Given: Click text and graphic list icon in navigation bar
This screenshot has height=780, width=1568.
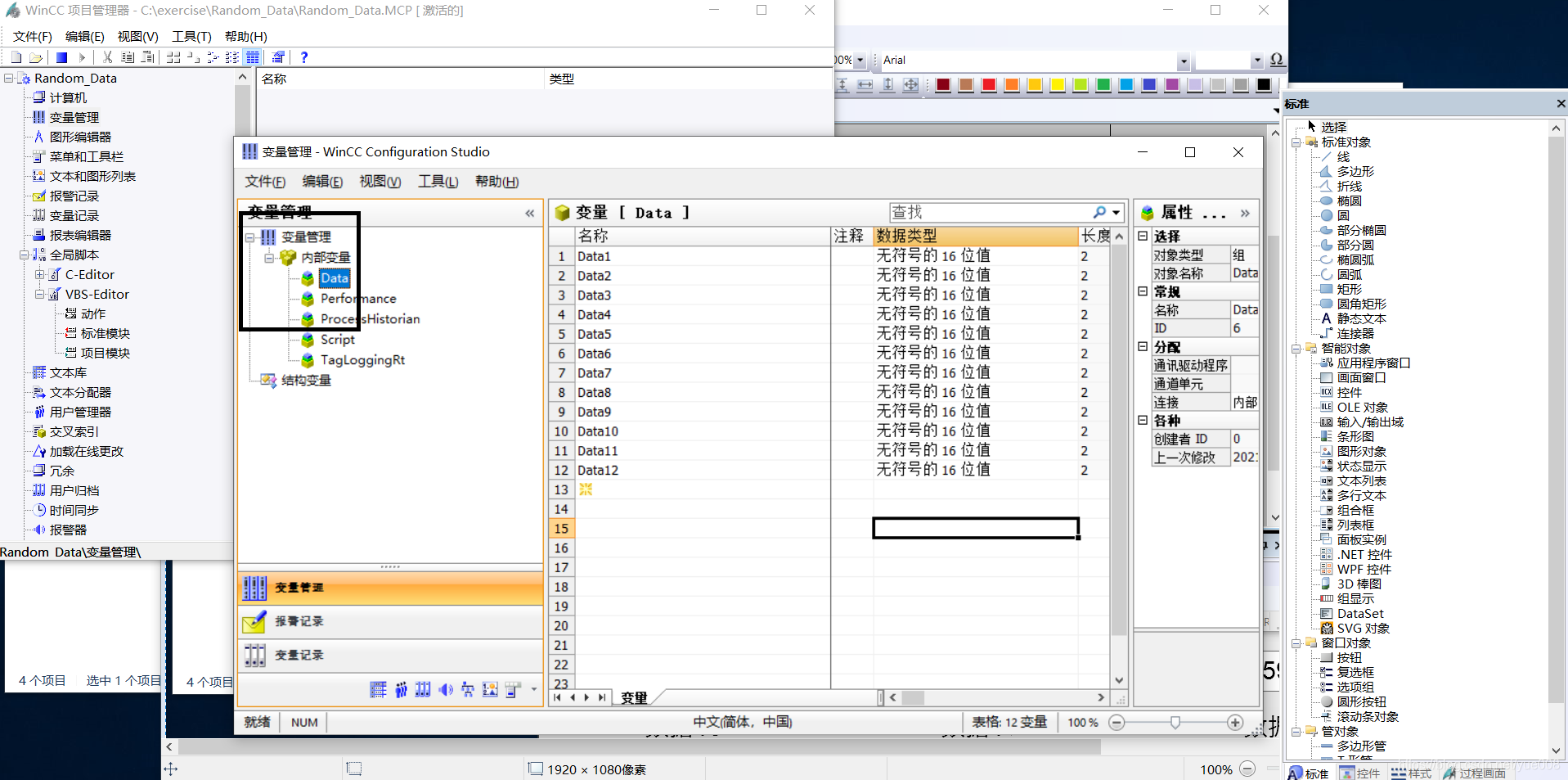Looking at the screenshot, I should tap(490, 690).
